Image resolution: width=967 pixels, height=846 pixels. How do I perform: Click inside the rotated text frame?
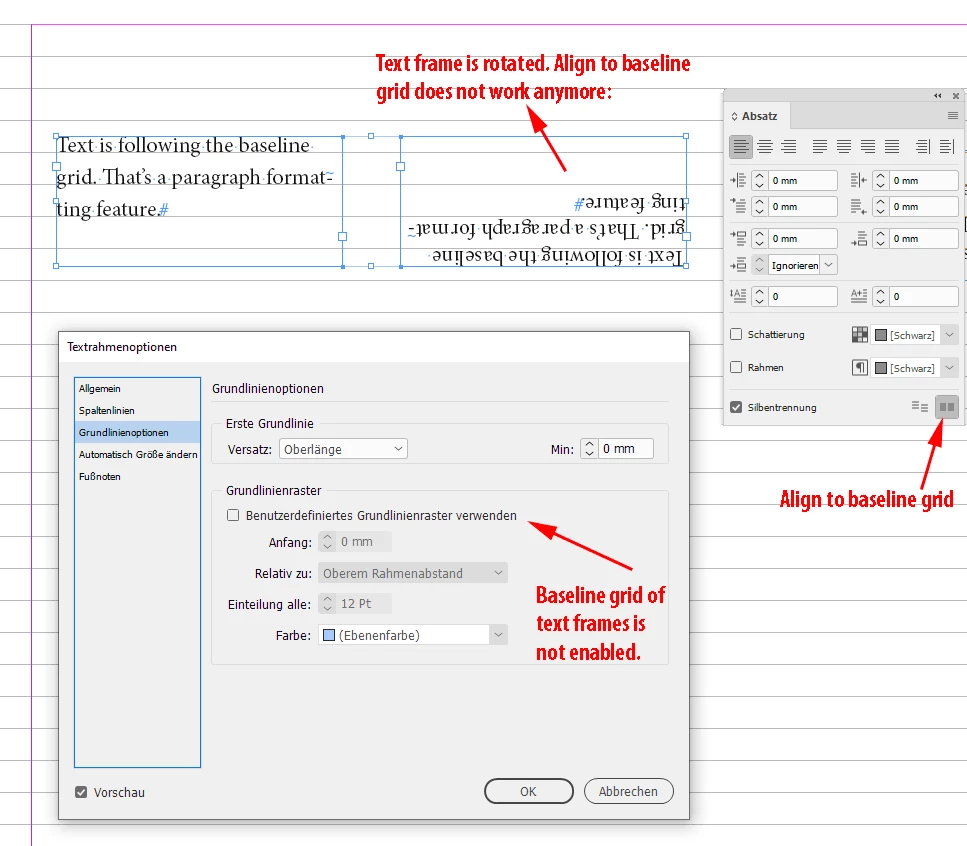click(543, 202)
